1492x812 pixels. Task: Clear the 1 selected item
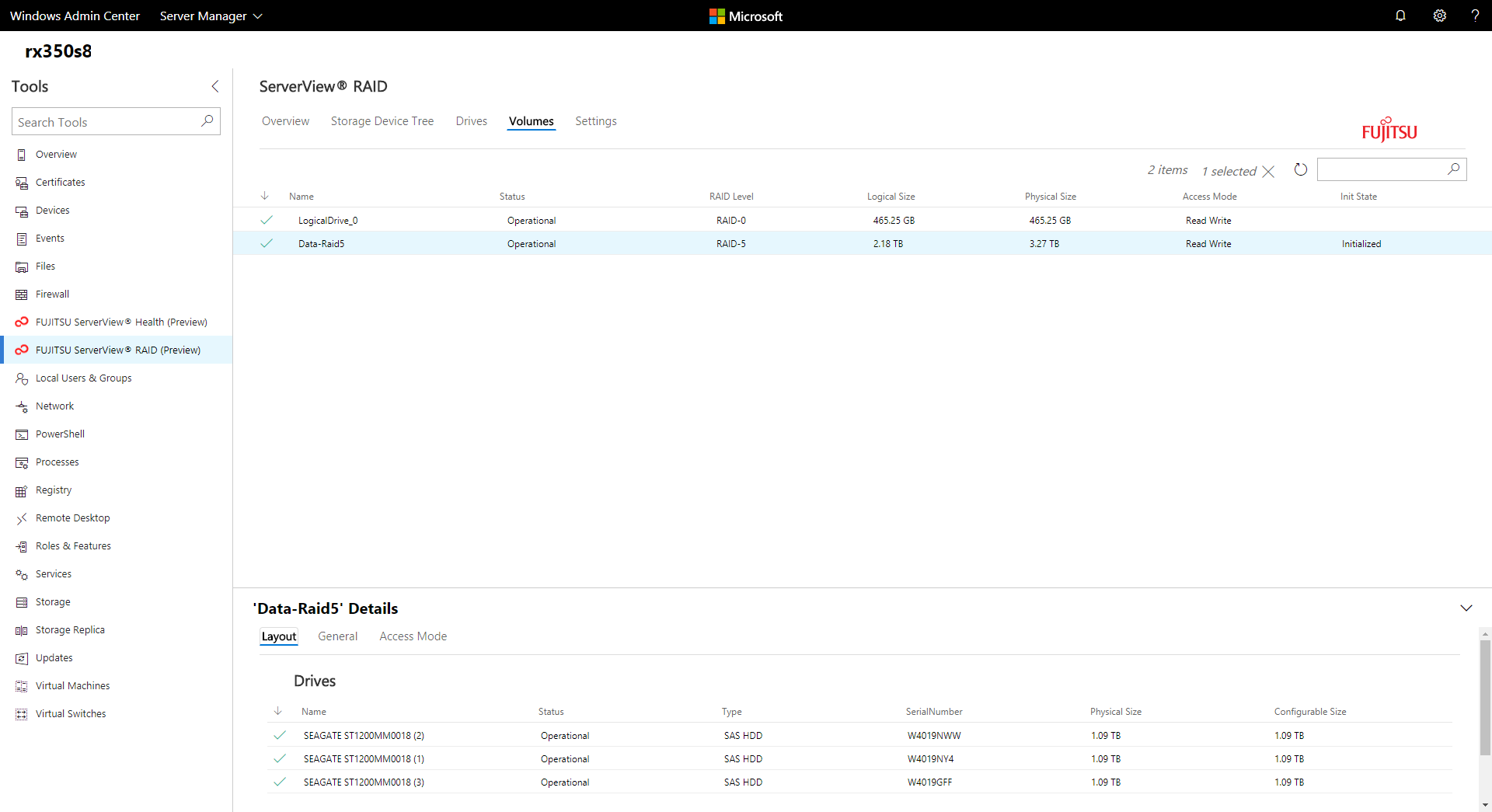(x=1268, y=171)
